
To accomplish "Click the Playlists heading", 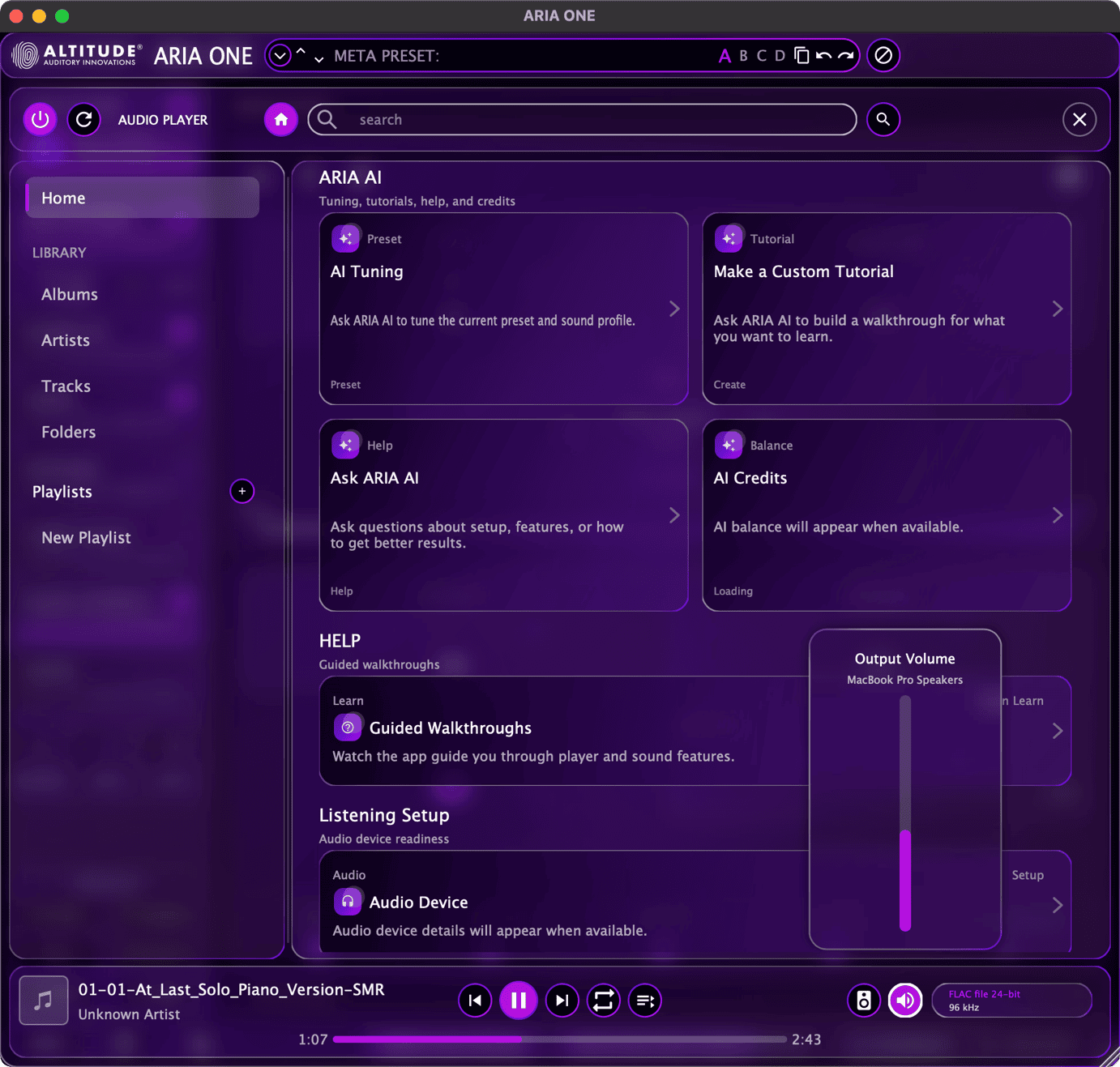I will 62,492.
